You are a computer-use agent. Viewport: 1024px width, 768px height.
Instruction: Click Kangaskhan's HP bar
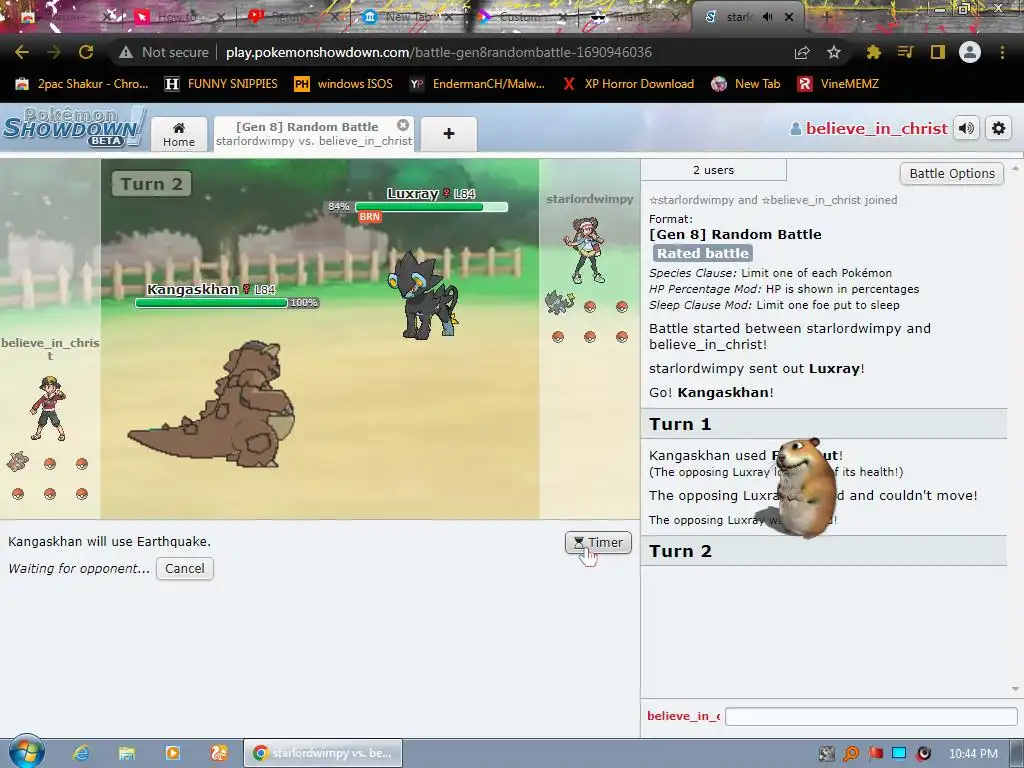click(x=212, y=303)
